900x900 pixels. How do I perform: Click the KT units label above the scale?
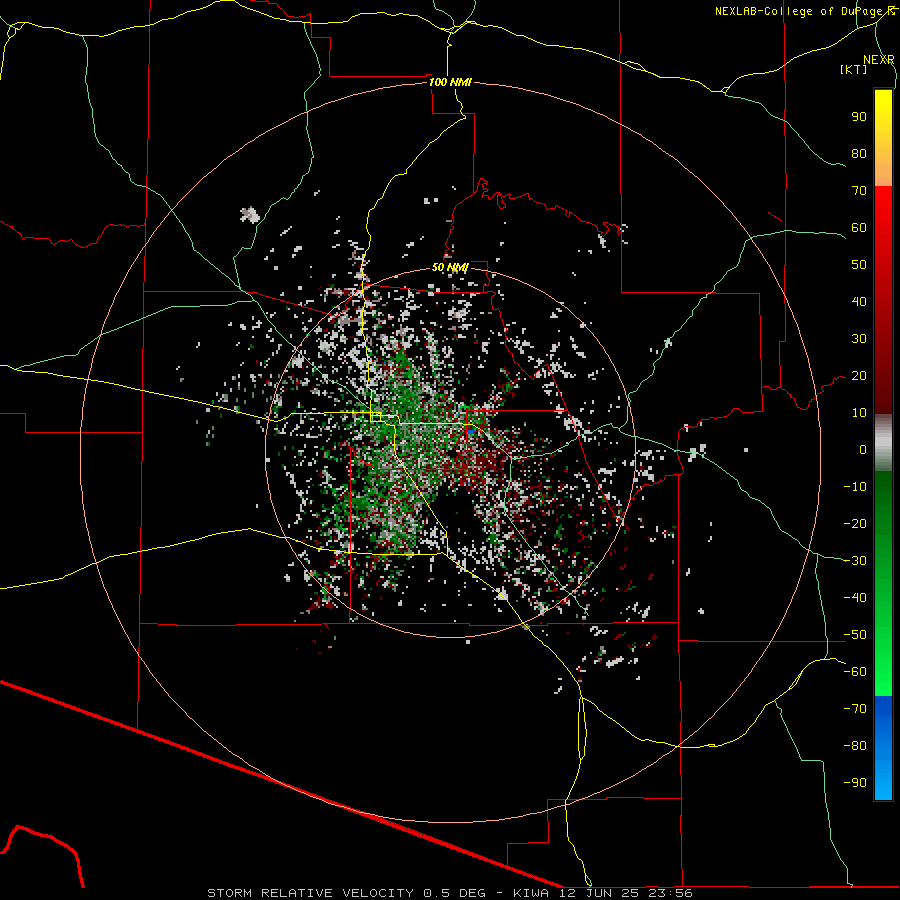(x=854, y=69)
